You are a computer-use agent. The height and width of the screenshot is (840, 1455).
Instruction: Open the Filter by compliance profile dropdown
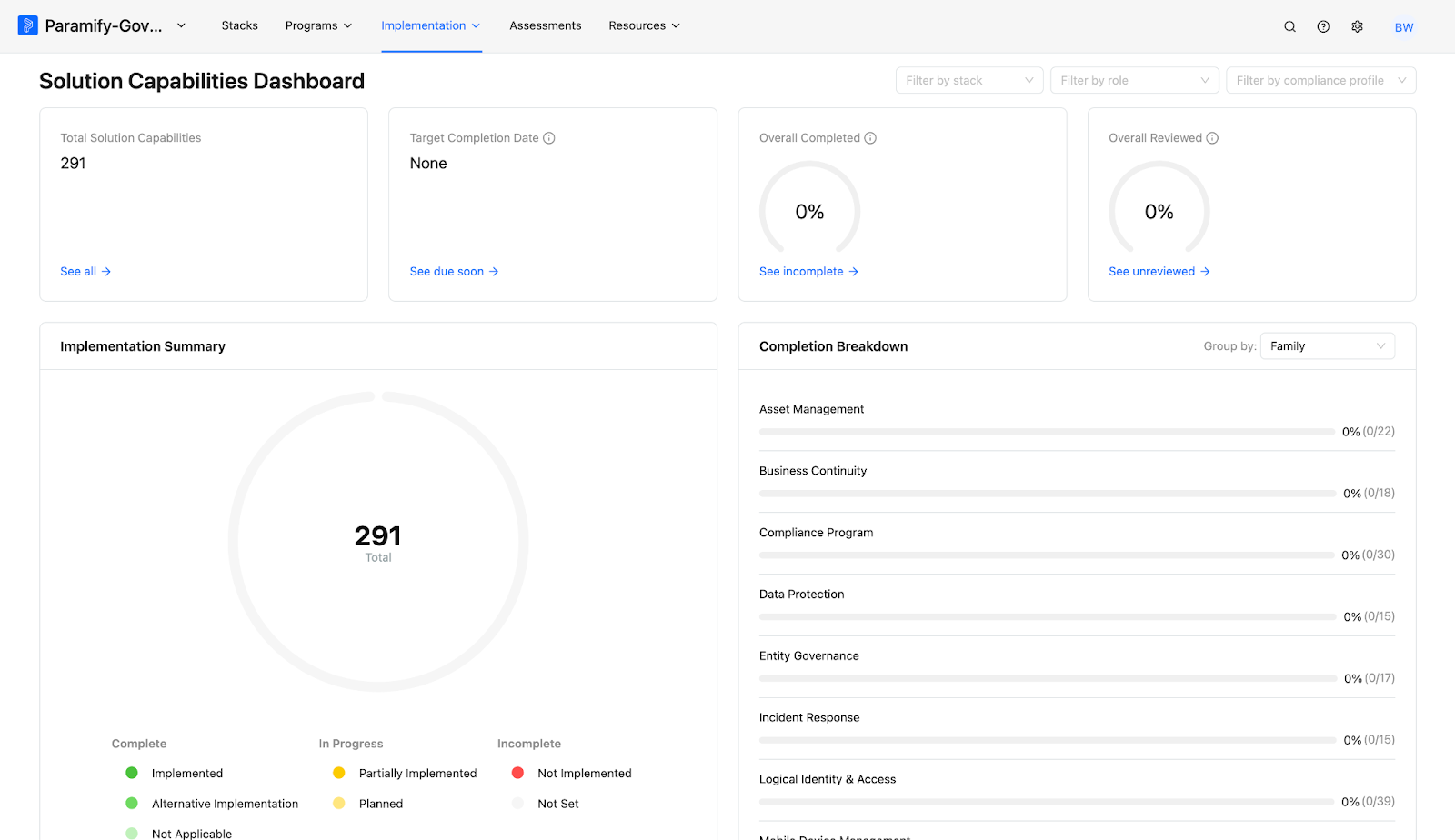[1320, 80]
